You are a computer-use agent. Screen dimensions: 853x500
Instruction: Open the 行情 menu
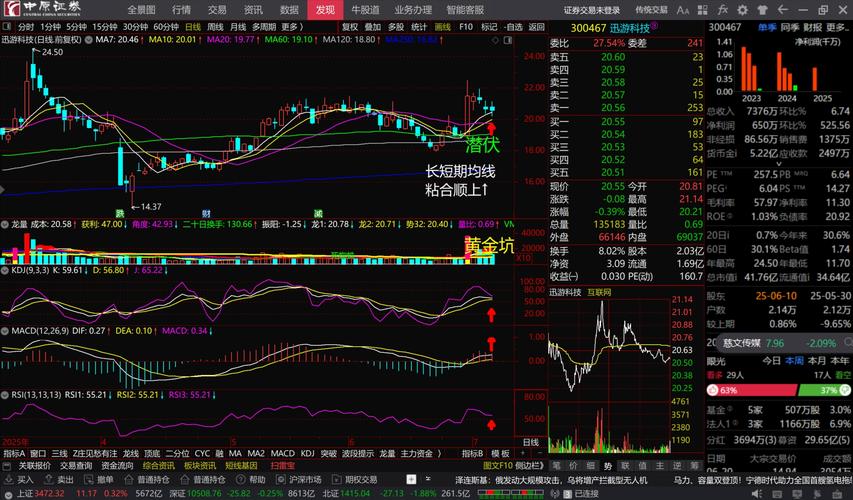click(x=181, y=10)
